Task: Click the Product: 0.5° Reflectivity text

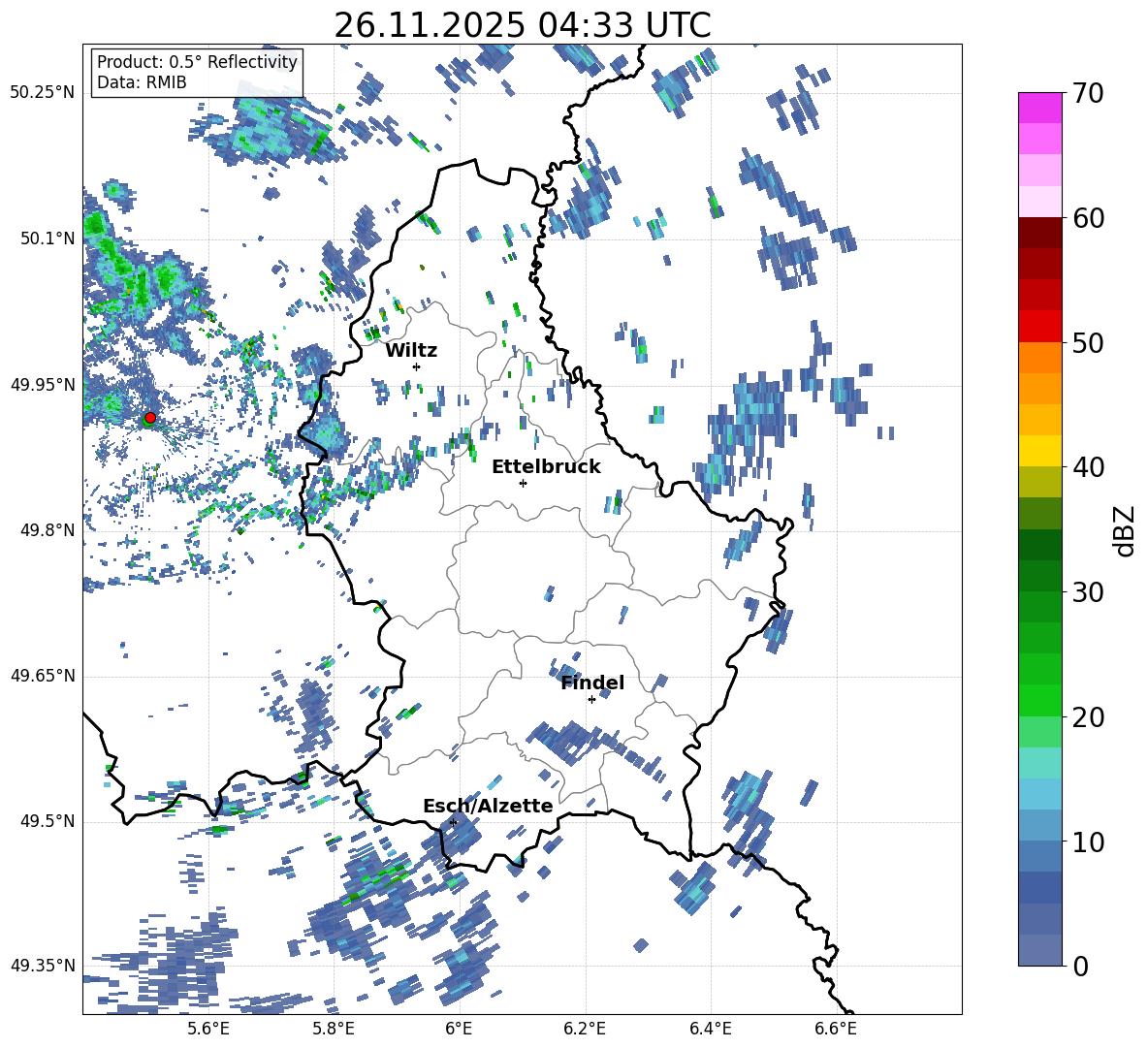Action: pyautogui.click(x=197, y=61)
